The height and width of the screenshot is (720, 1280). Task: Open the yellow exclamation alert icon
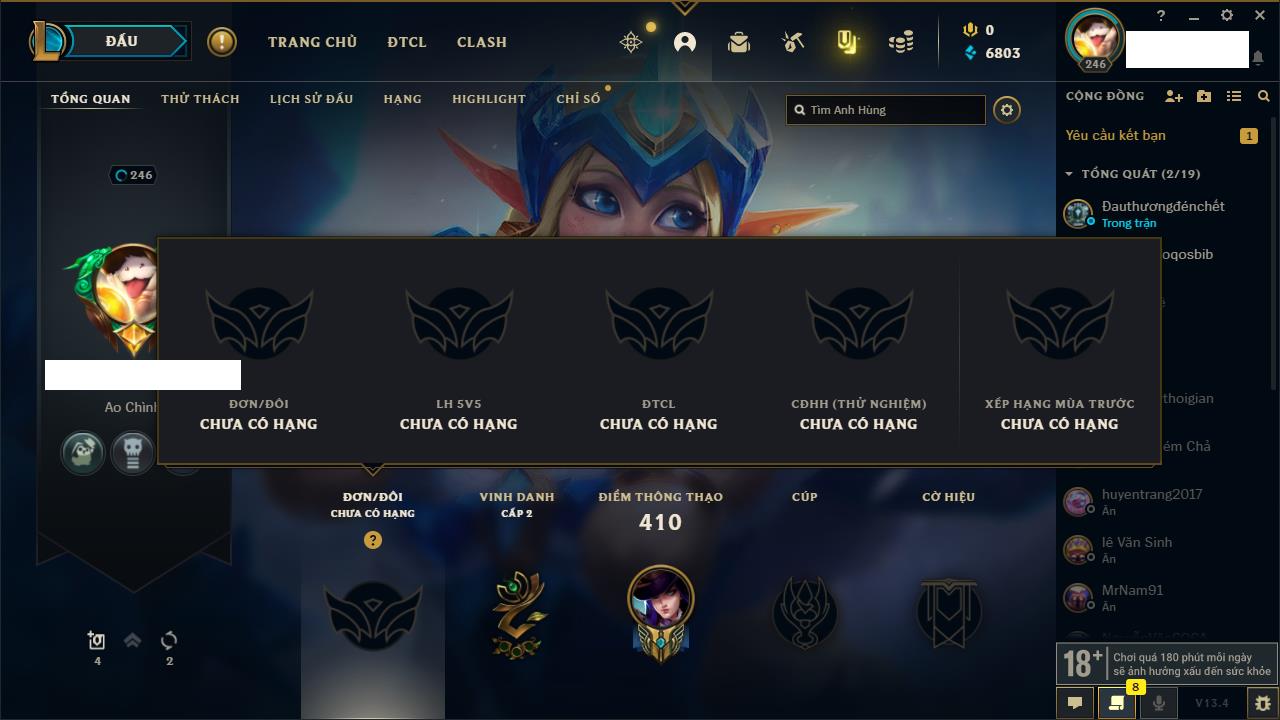pyautogui.click(x=222, y=42)
